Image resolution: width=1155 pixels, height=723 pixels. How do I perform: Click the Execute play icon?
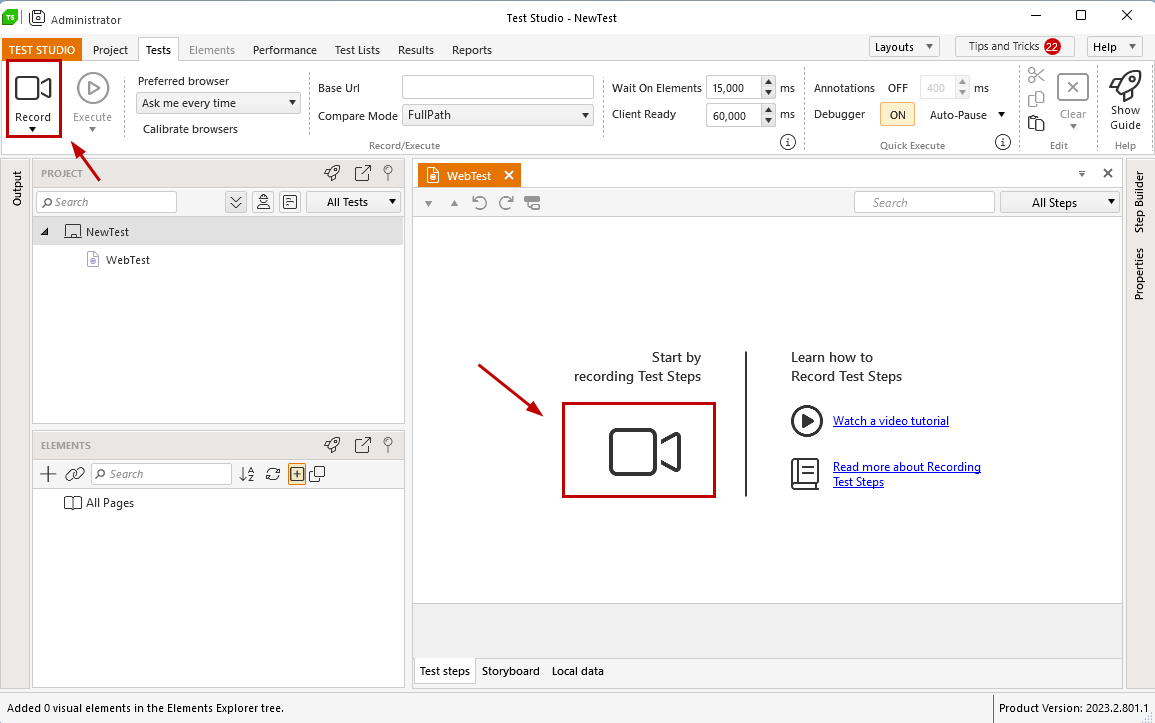click(93, 88)
